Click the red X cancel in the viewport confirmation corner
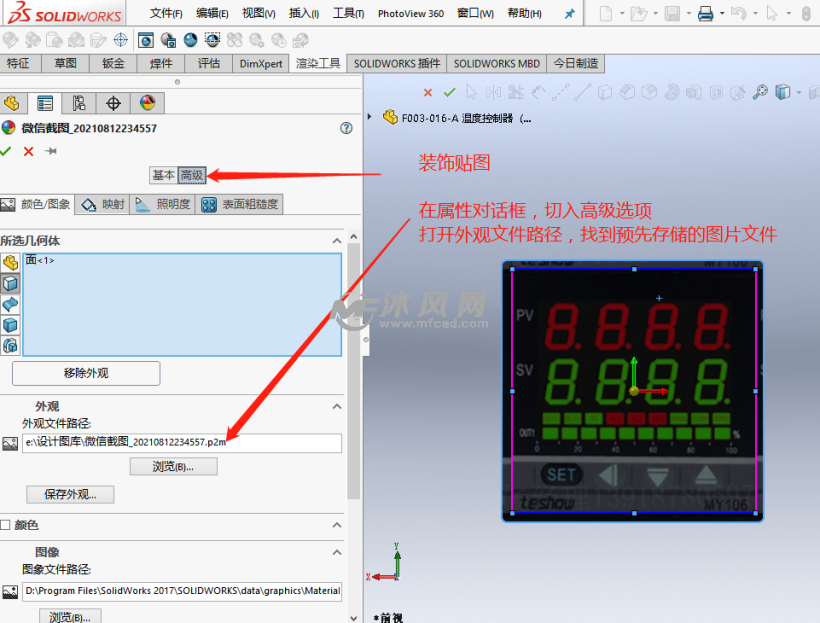The image size is (820, 623). click(428, 93)
